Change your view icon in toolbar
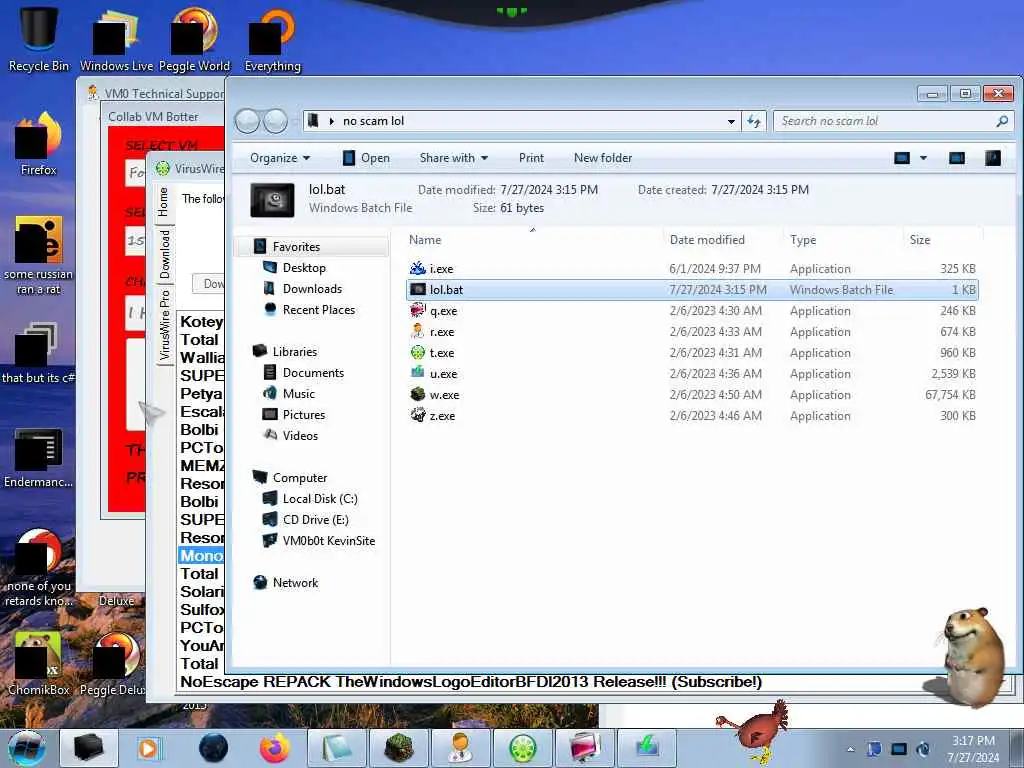 coord(902,158)
